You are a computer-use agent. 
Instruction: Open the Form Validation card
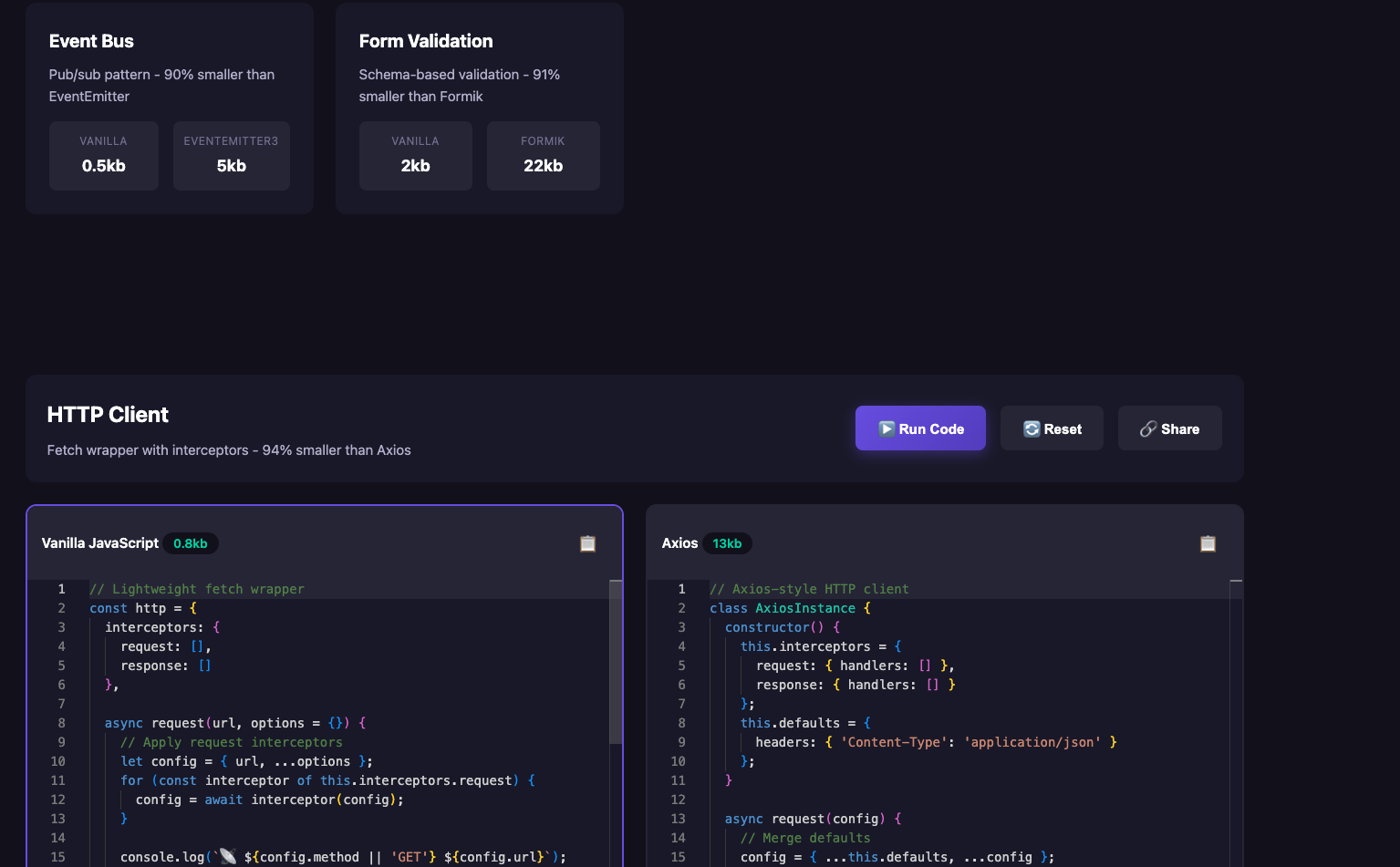tap(479, 108)
